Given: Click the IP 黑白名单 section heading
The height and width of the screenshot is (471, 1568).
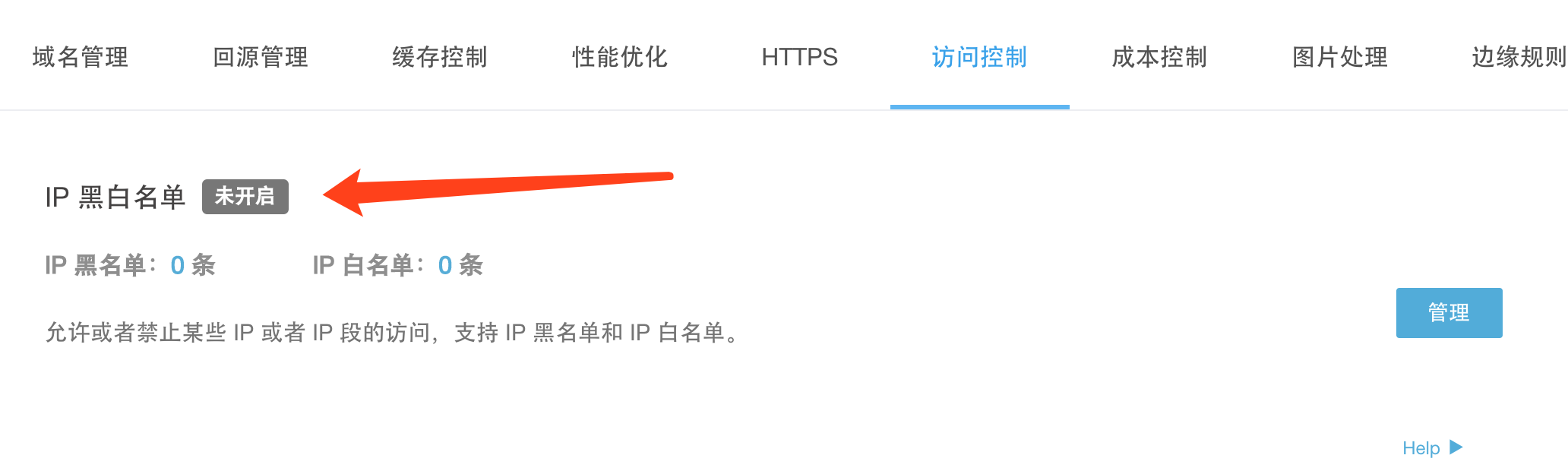Looking at the screenshot, I should [x=115, y=197].
